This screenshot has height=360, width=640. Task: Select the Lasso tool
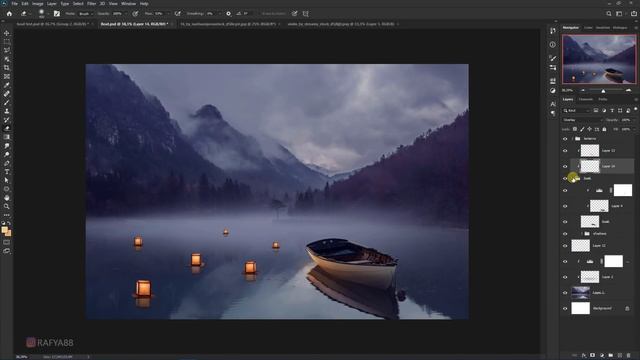coord(7,50)
